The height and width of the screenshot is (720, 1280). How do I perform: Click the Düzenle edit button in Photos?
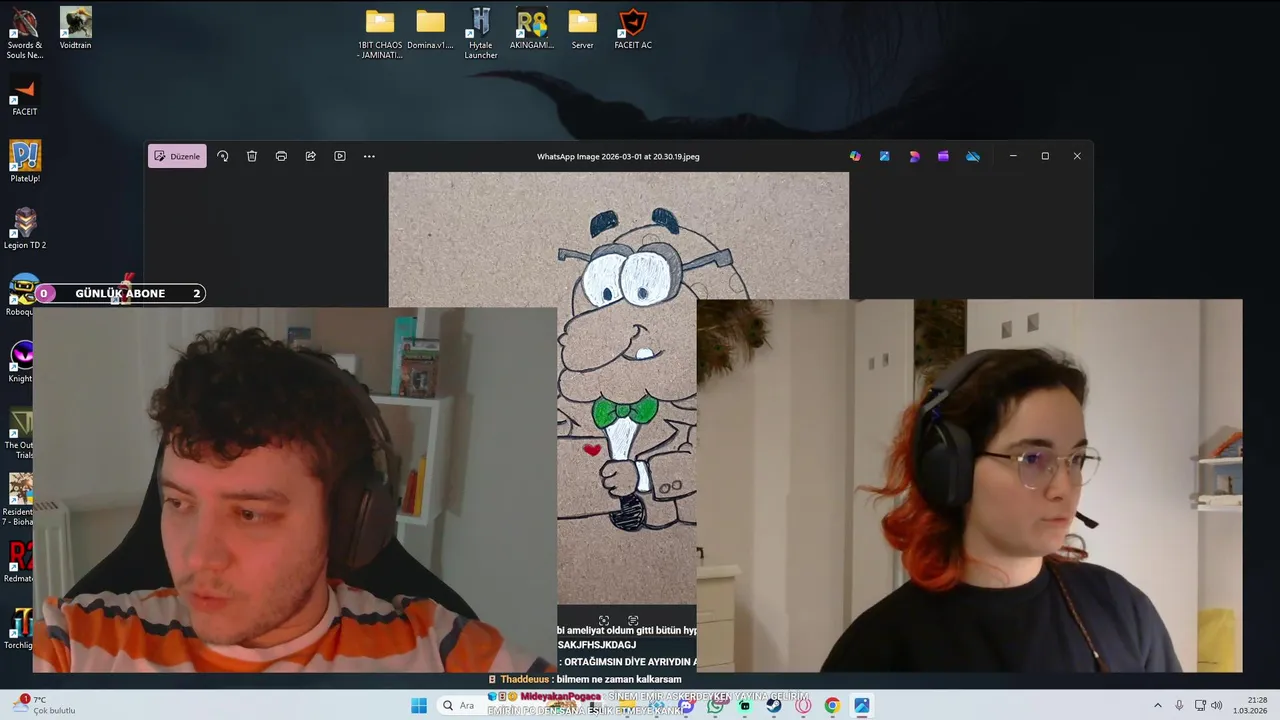[177, 156]
